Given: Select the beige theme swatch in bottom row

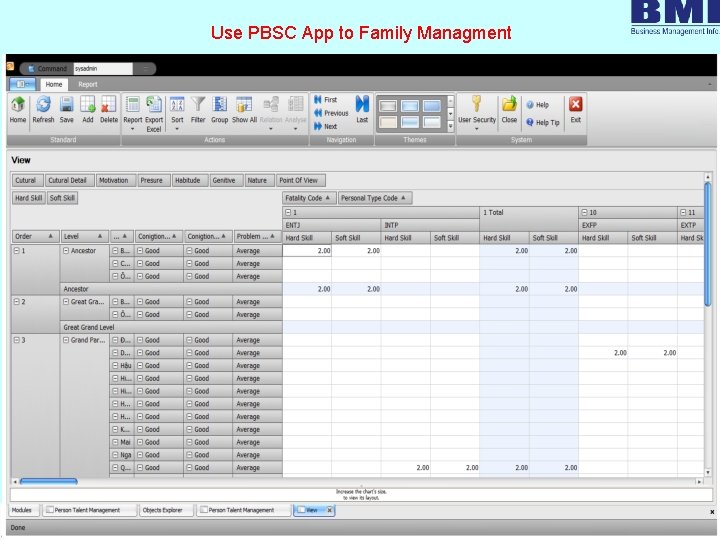Looking at the screenshot, I should (388, 122).
